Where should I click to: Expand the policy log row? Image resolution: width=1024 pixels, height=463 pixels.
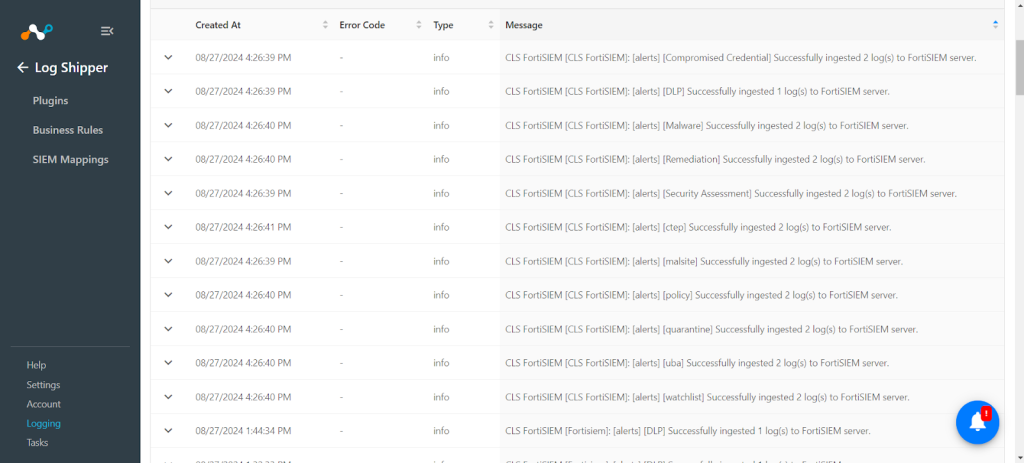[168, 295]
